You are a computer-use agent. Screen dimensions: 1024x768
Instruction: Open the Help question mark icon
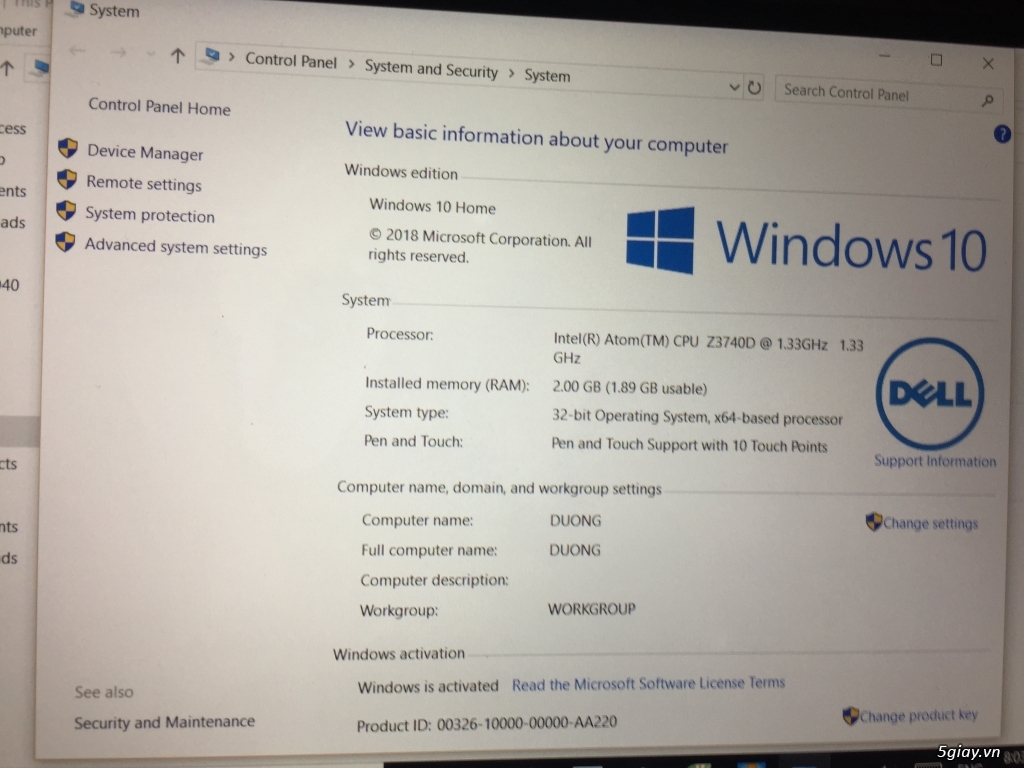pyautogui.click(x=1002, y=134)
